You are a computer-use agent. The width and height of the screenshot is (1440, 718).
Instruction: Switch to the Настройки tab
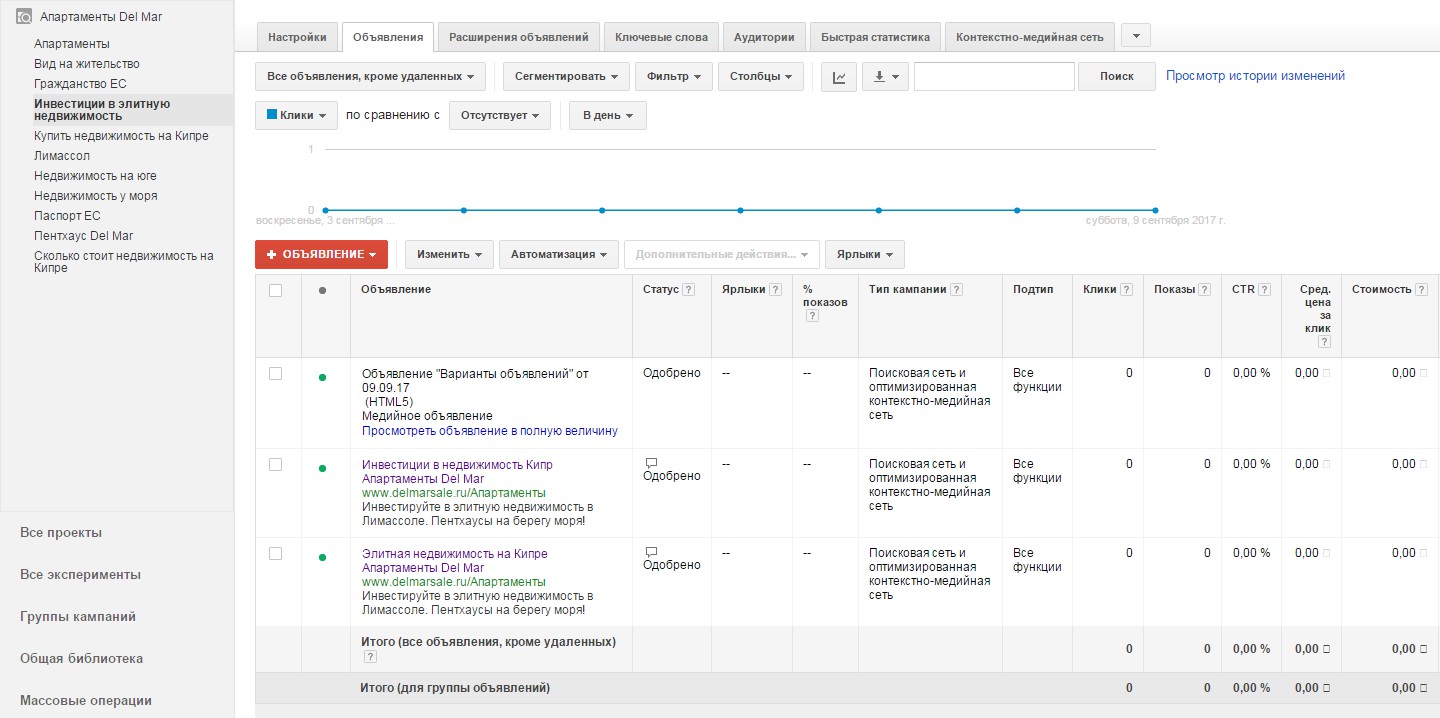point(297,37)
